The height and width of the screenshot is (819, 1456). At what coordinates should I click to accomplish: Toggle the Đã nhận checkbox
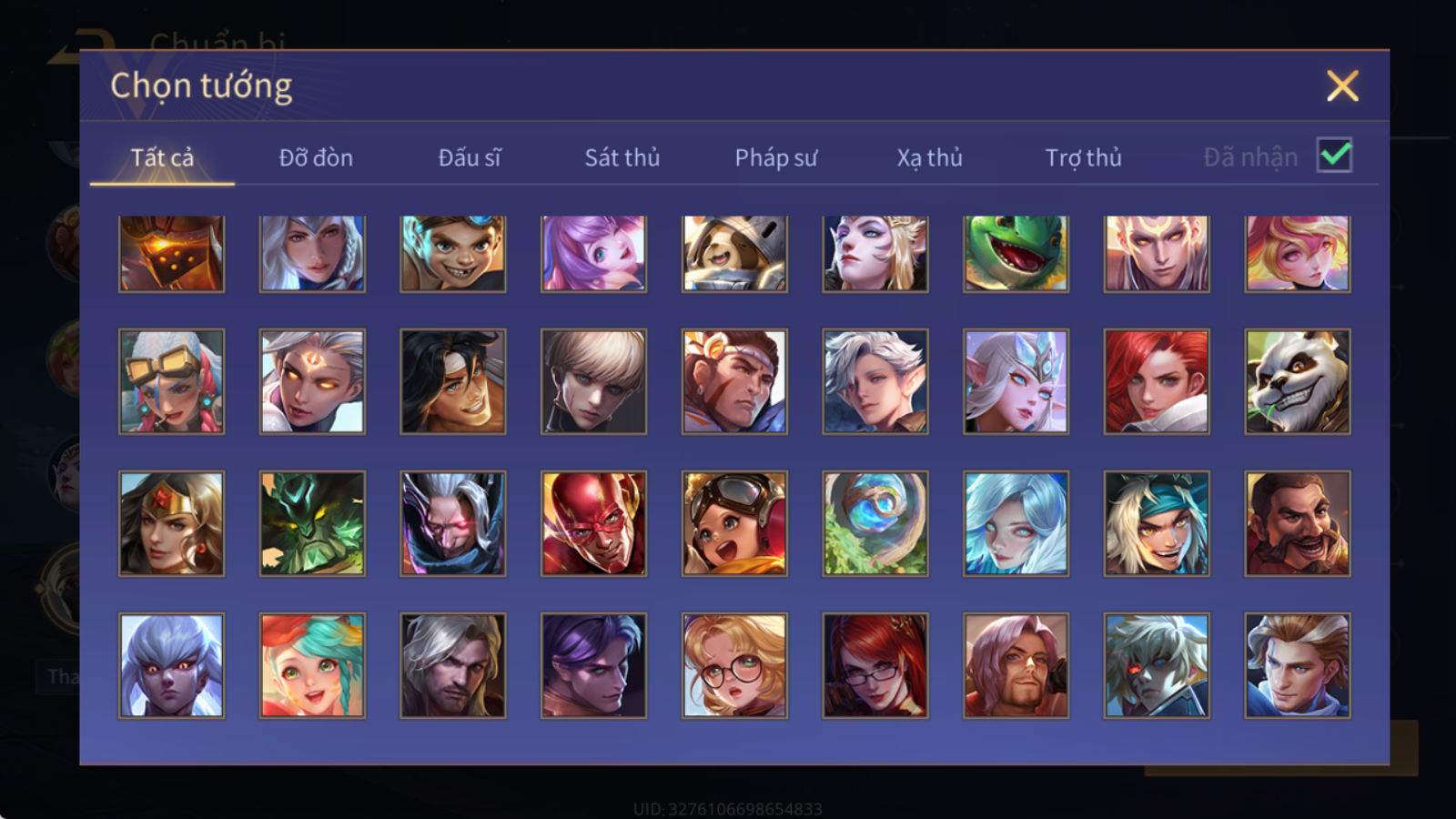pyautogui.click(x=1334, y=156)
